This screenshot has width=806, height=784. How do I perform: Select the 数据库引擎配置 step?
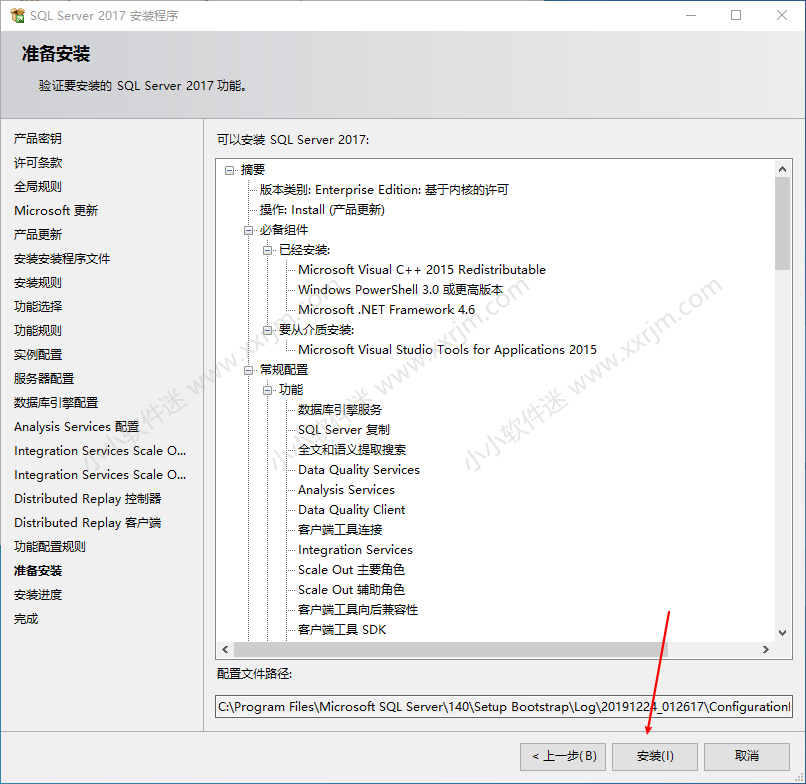[x=56, y=403]
